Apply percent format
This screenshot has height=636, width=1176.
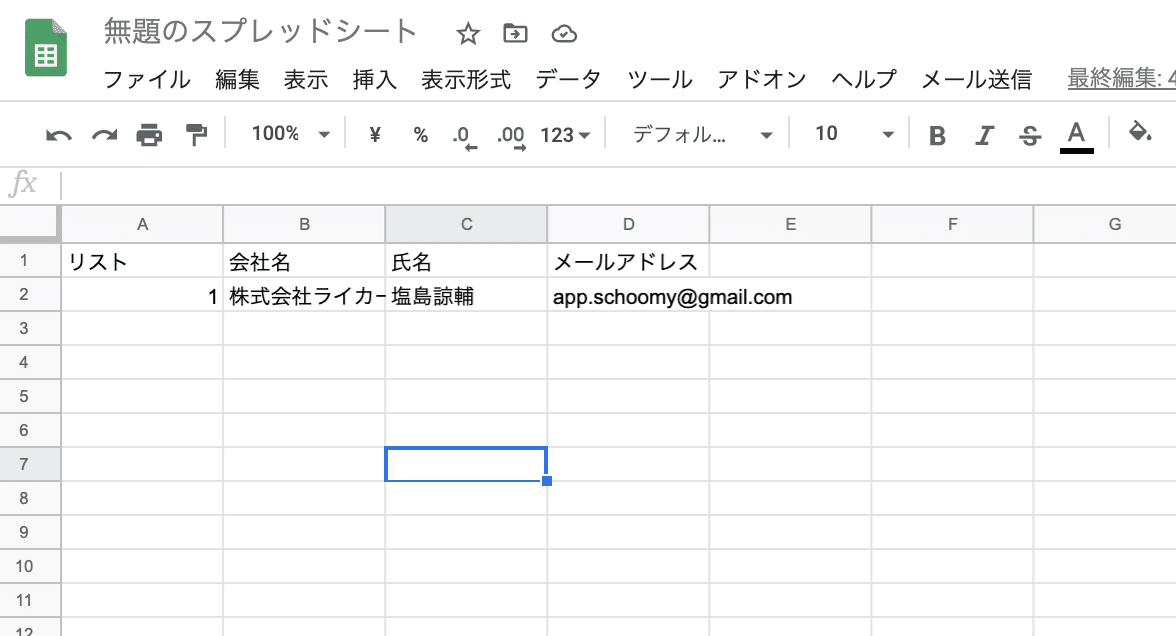tap(420, 133)
